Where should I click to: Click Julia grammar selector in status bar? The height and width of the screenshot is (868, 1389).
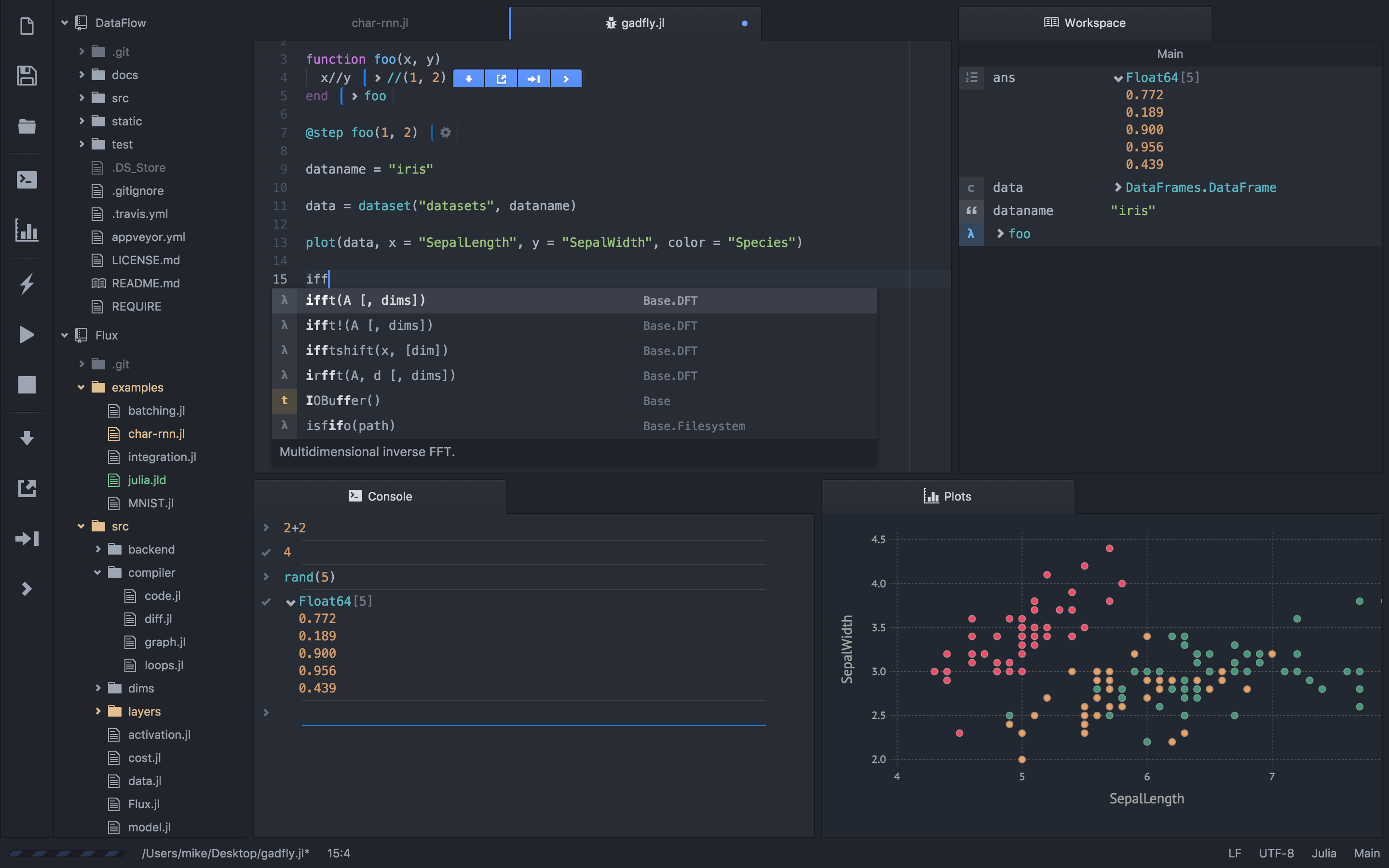click(1323, 853)
